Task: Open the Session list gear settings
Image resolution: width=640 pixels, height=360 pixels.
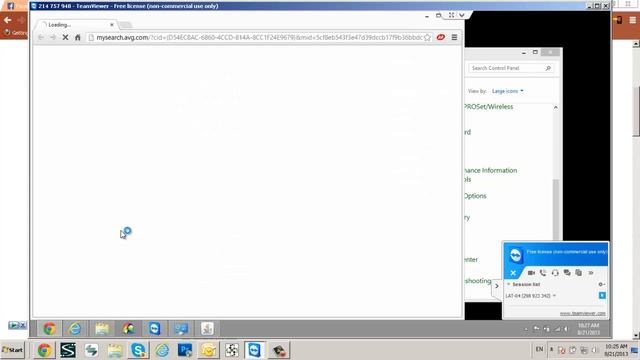Action: 601,284
